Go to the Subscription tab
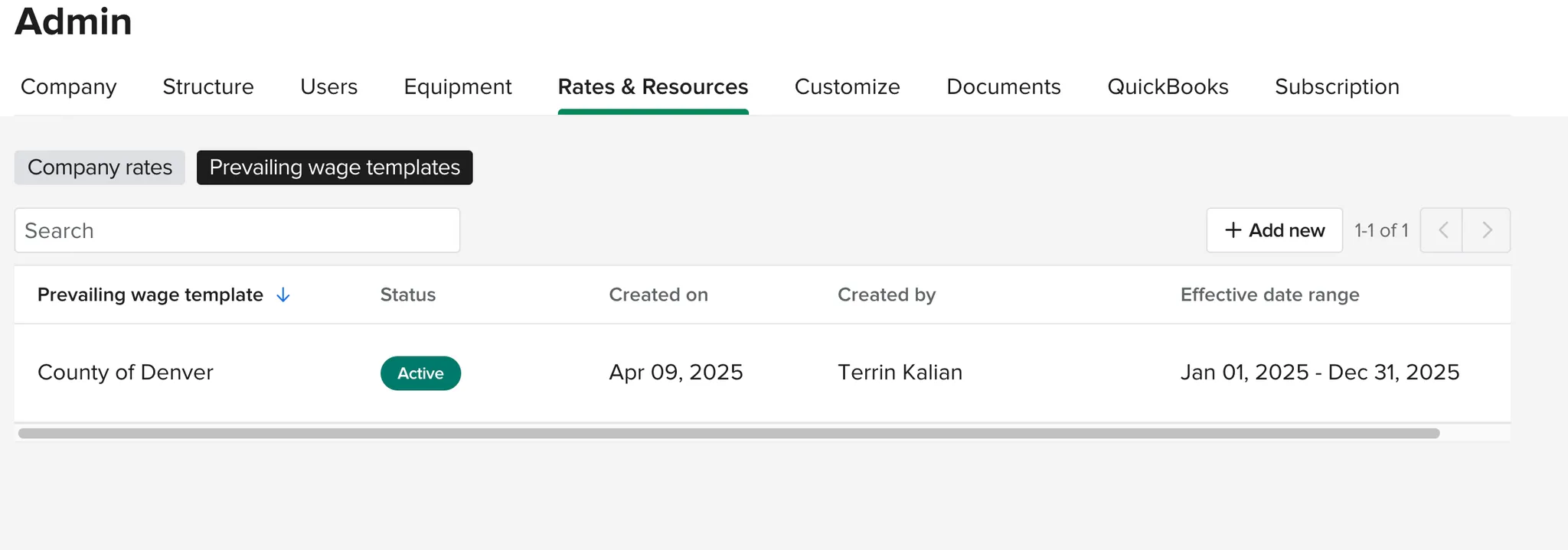 click(x=1337, y=87)
